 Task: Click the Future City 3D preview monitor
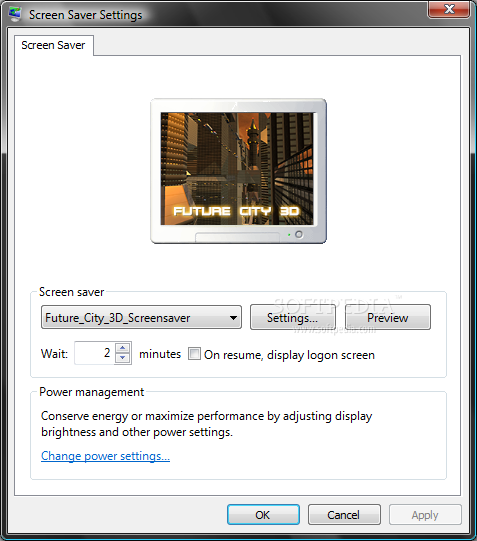pos(238,171)
